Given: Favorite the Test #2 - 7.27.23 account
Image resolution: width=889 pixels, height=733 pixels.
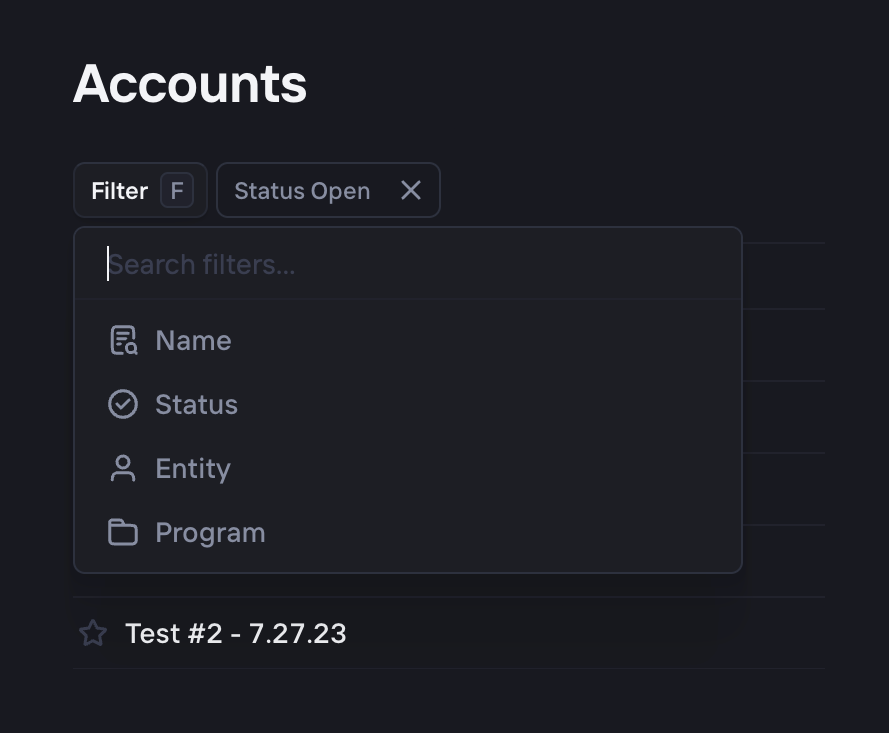Looking at the screenshot, I should [92, 633].
